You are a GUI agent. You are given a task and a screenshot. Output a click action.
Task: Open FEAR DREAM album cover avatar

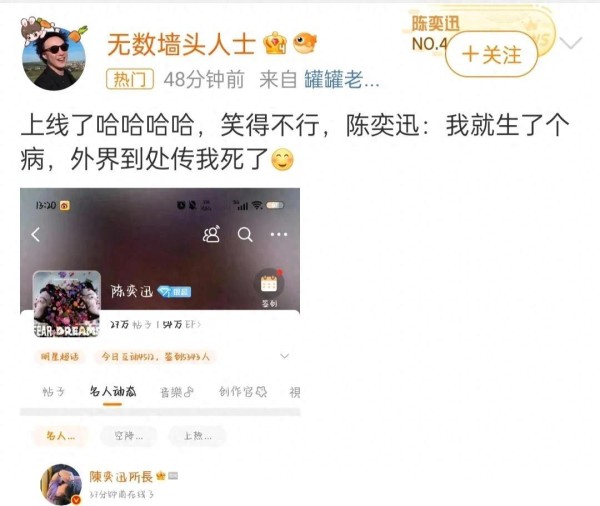(x=67, y=304)
